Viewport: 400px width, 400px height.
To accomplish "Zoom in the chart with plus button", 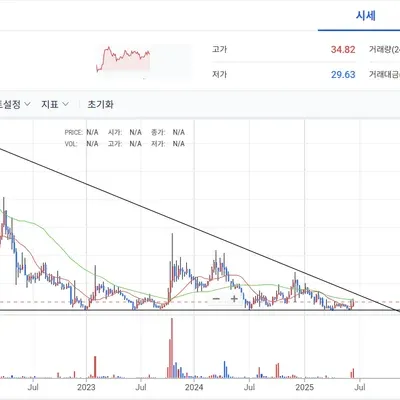I will tap(234, 299).
